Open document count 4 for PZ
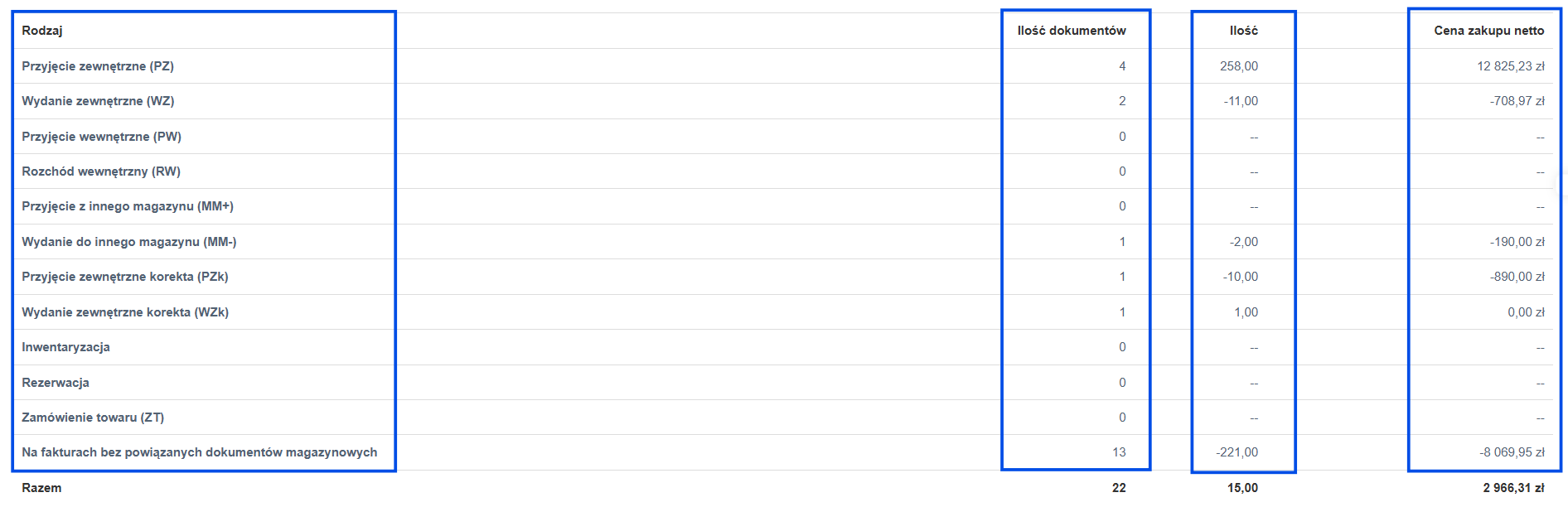Viewport: 1568px width, 507px height. [x=1122, y=66]
